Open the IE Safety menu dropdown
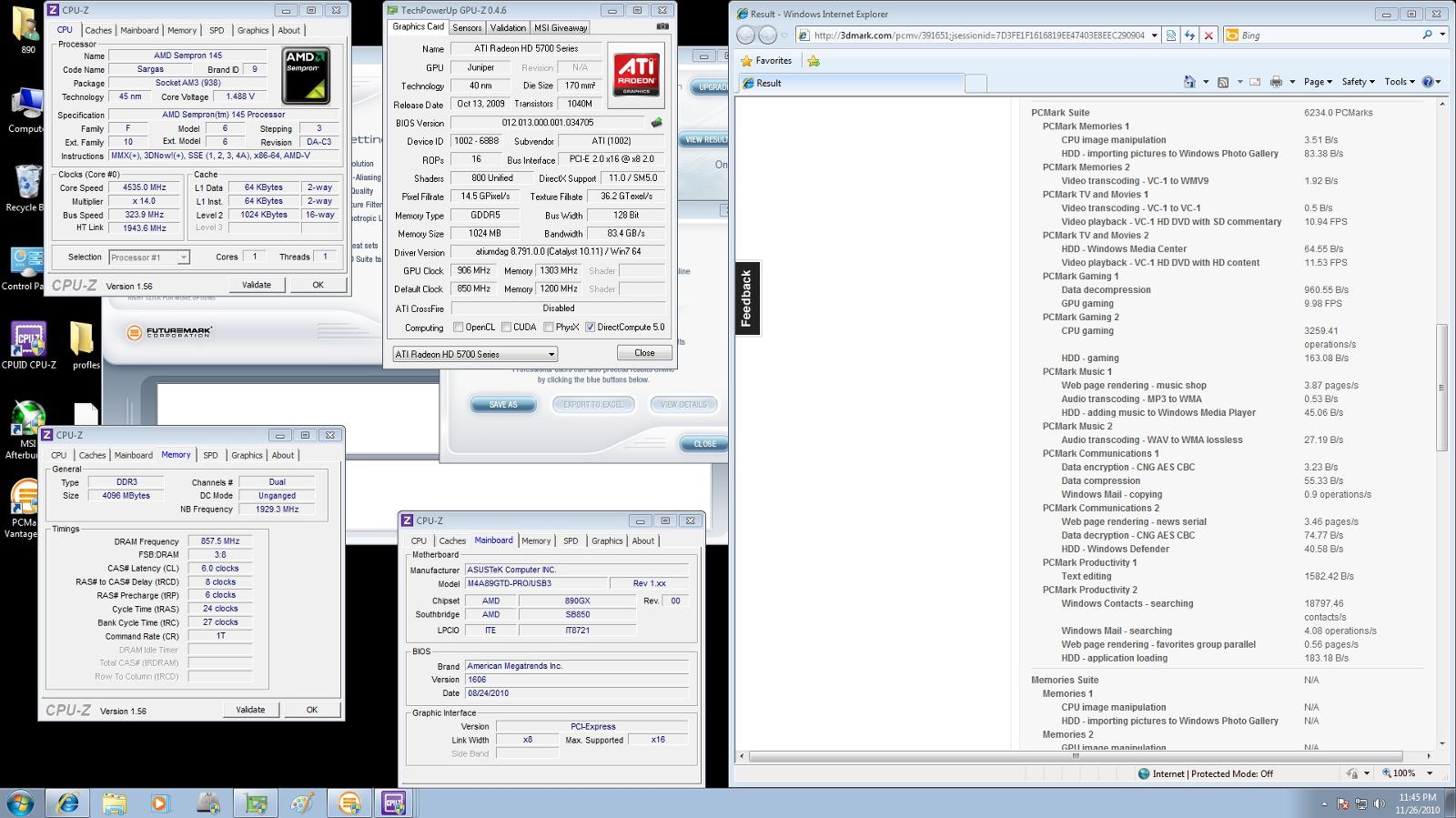 [x=1357, y=82]
